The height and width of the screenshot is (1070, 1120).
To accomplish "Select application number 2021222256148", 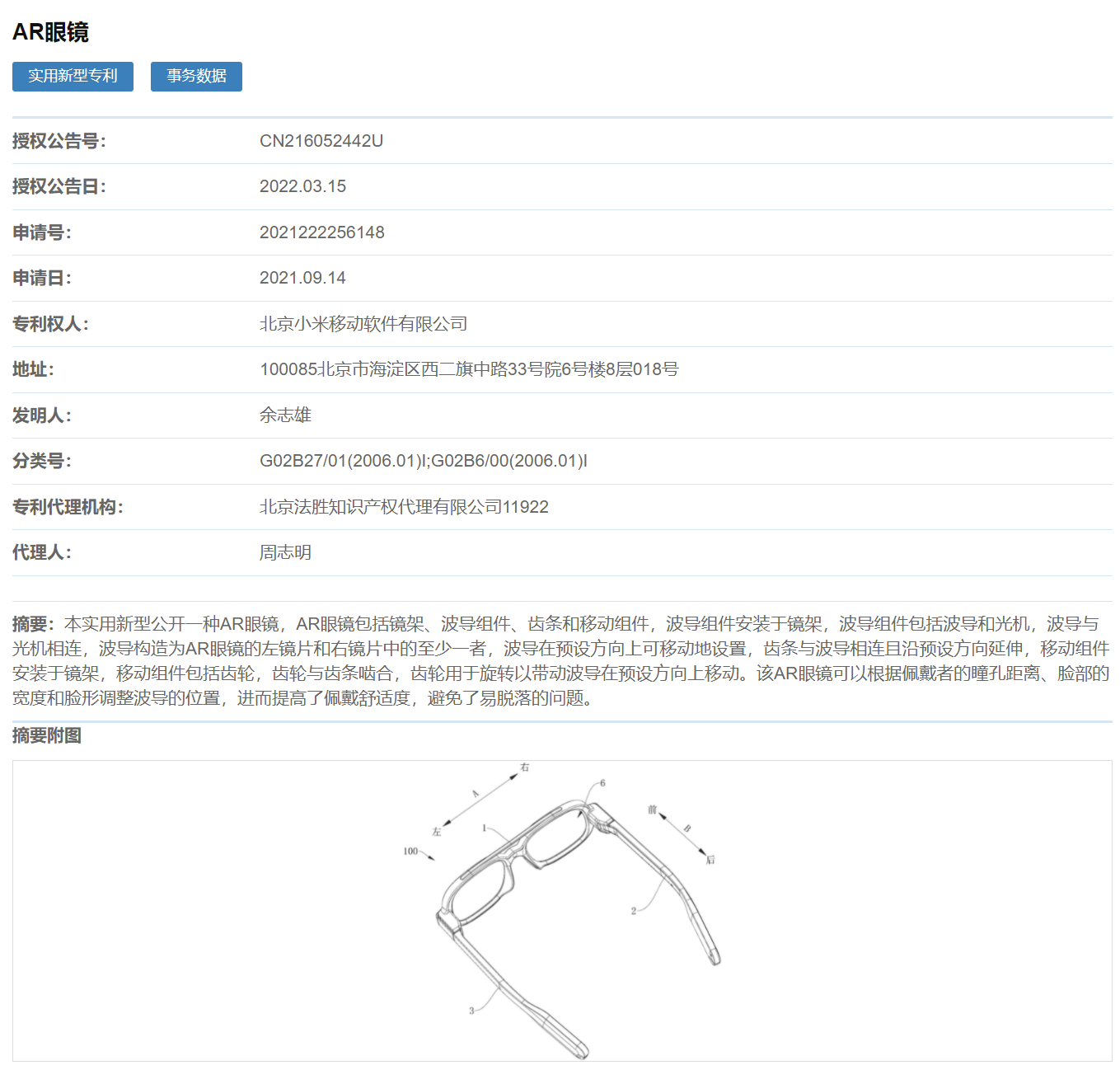I will coord(322,232).
